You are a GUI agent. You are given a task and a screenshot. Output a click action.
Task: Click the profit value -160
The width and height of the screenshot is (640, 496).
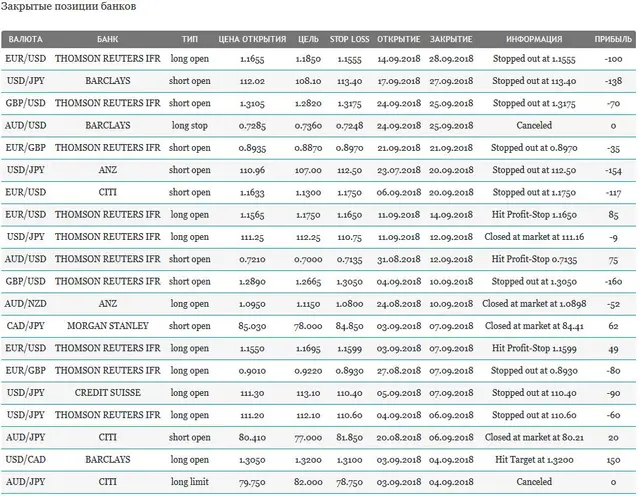pos(613,282)
